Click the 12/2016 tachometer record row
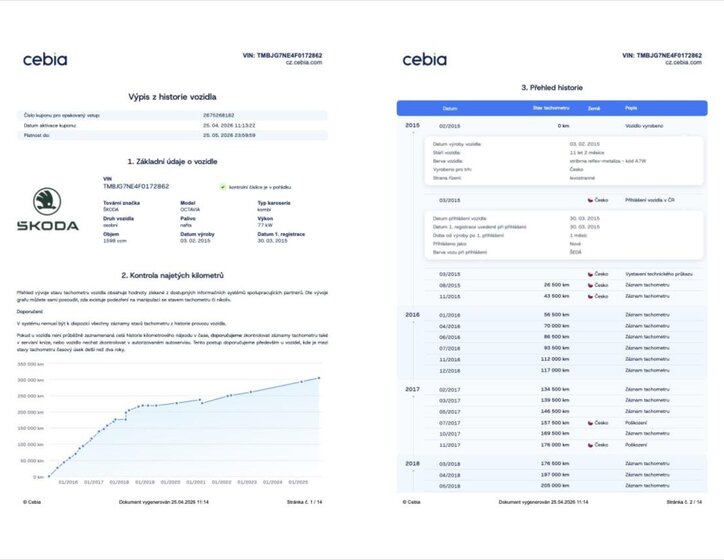The width and height of the screenshot is (724, 560). 560,370
